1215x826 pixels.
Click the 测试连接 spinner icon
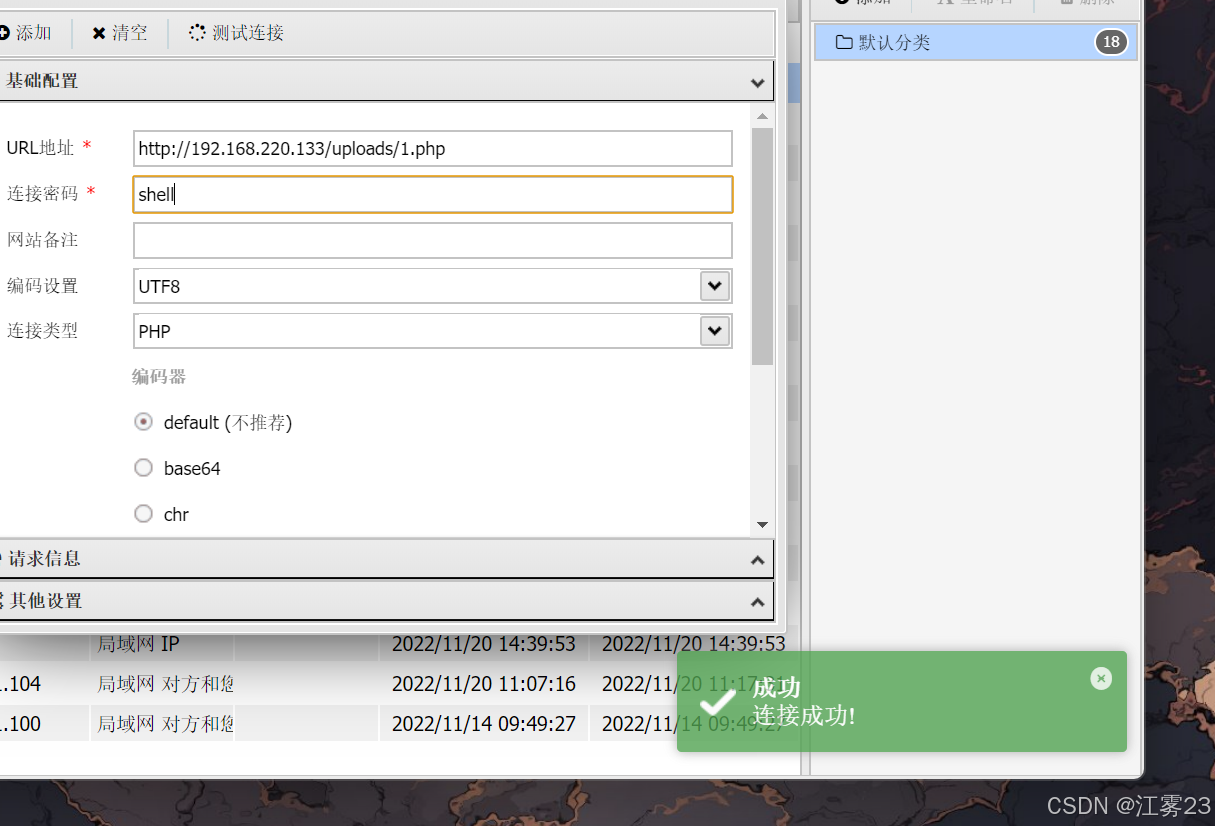click(x=197, y=32)
